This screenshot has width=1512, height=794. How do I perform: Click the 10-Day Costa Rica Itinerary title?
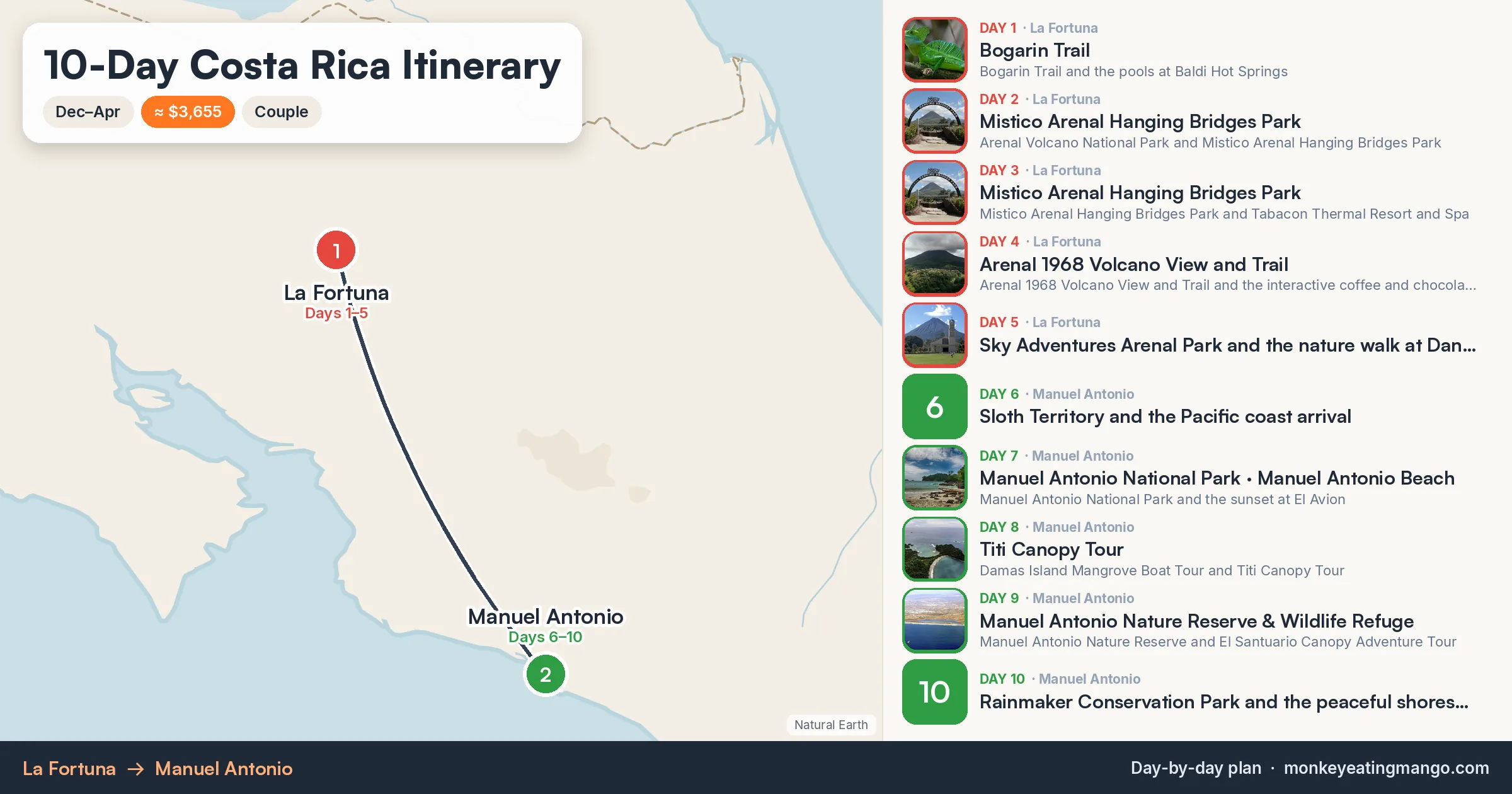coord(302,65)
